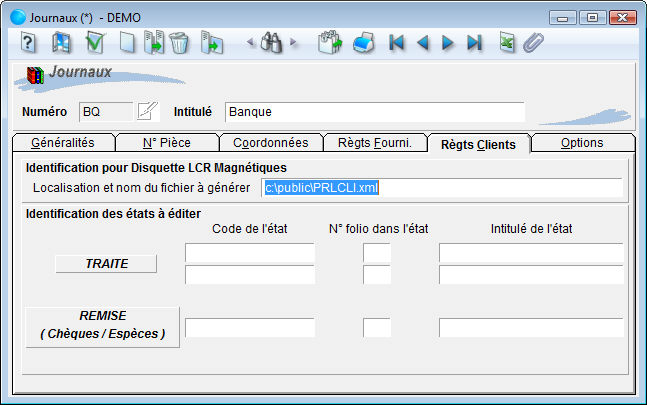
Task: Click the printer icon
Action: point(364,42)
